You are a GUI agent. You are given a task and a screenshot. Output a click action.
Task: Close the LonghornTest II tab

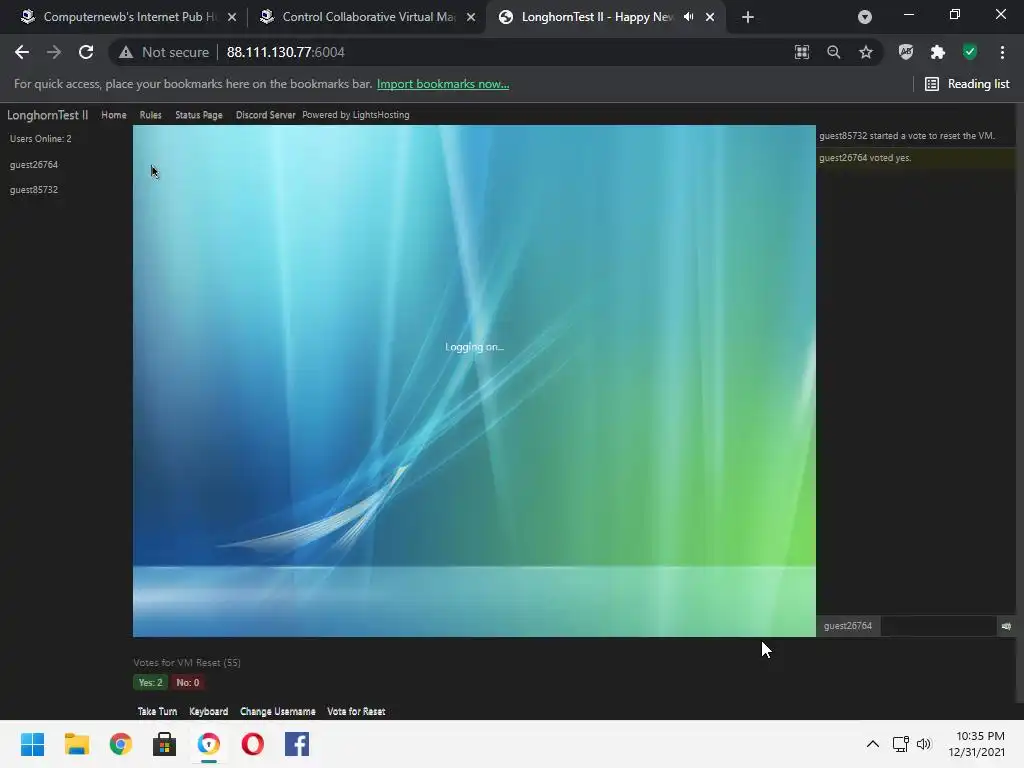click(x=710, y=17)
